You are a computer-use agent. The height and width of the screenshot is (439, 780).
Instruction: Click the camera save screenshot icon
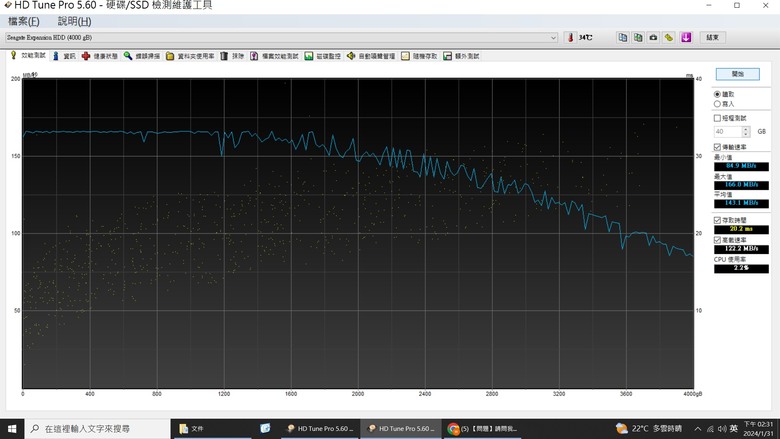tap(654, 37)
